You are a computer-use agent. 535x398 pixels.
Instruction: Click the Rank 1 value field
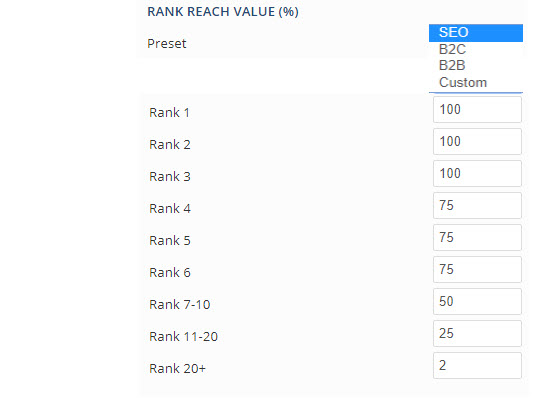point(477,110)
